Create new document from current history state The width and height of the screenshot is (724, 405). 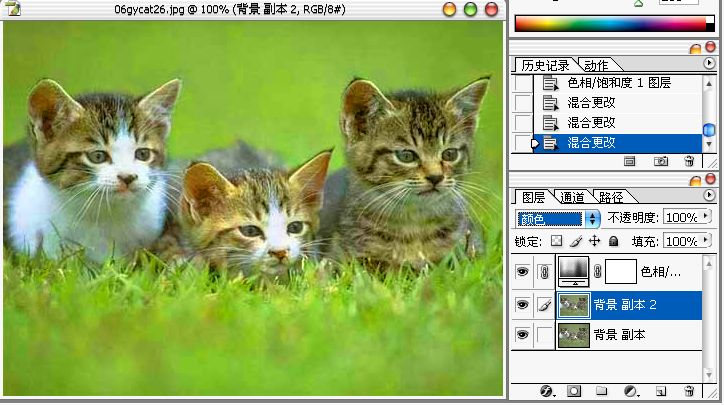tap(630, 161)
